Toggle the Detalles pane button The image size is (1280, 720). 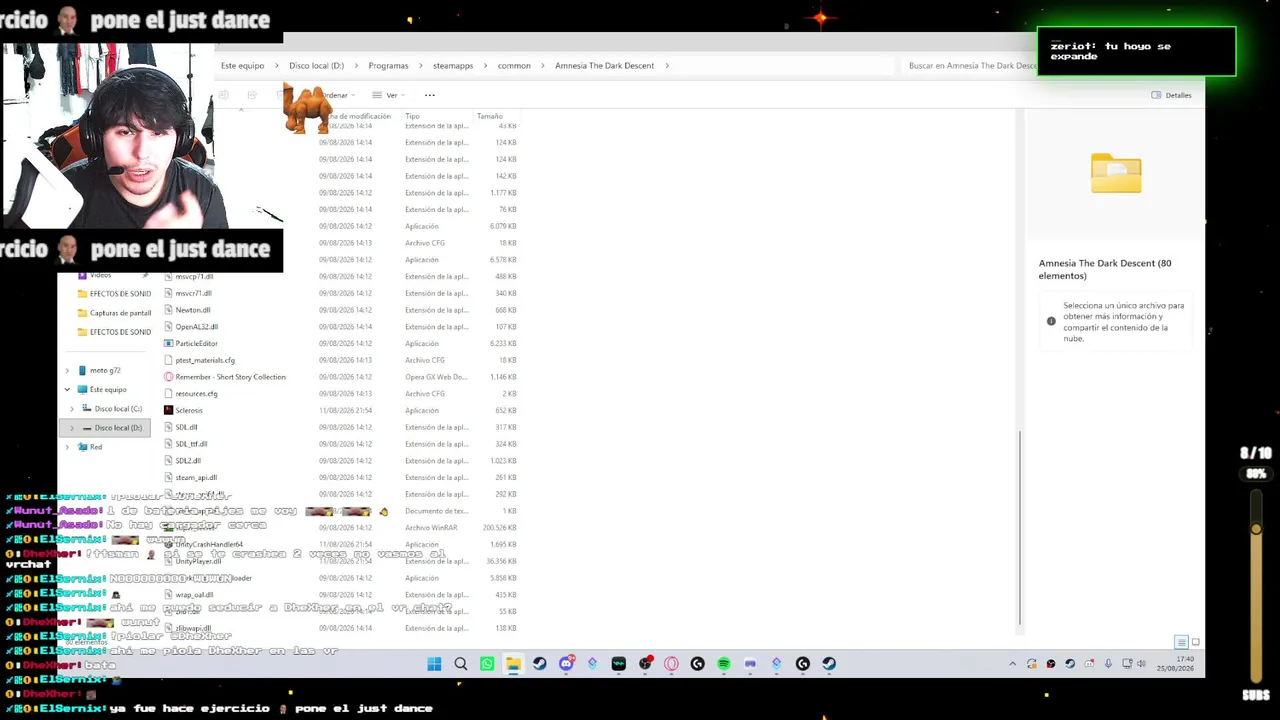point(1171,95)
